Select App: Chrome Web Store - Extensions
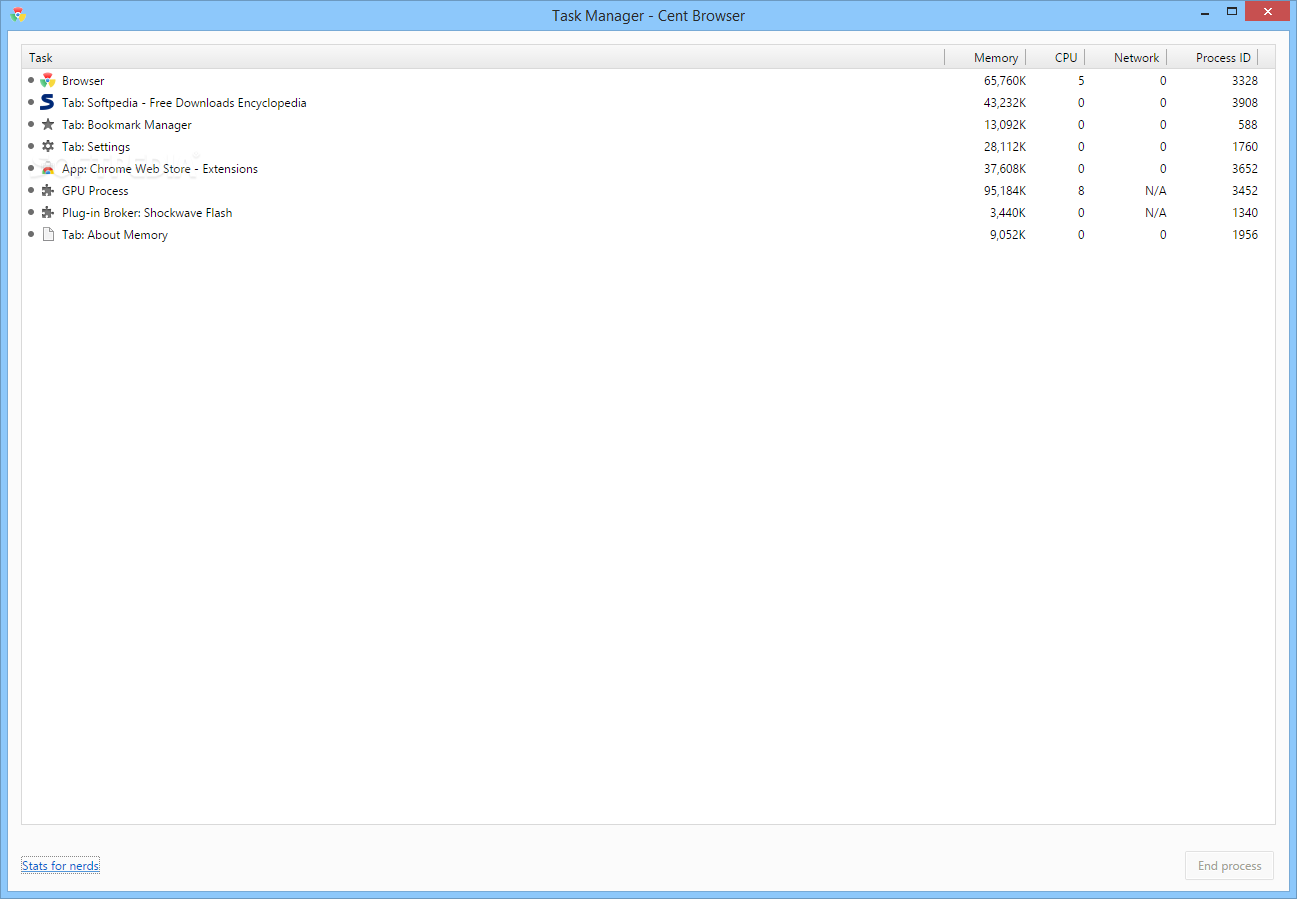 click(x=648, y=169)
